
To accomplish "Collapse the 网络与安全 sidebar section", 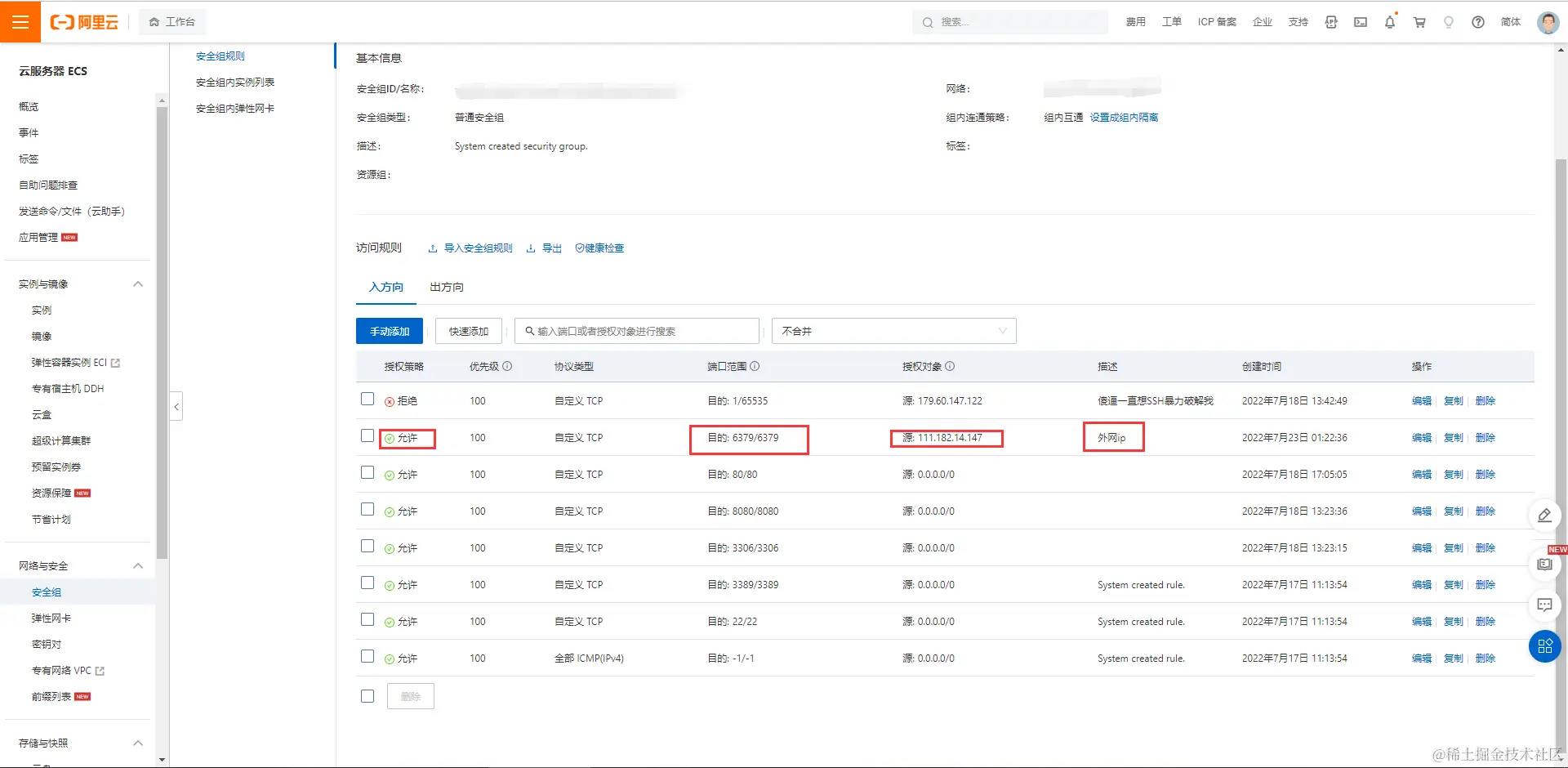I will [138, 566].
